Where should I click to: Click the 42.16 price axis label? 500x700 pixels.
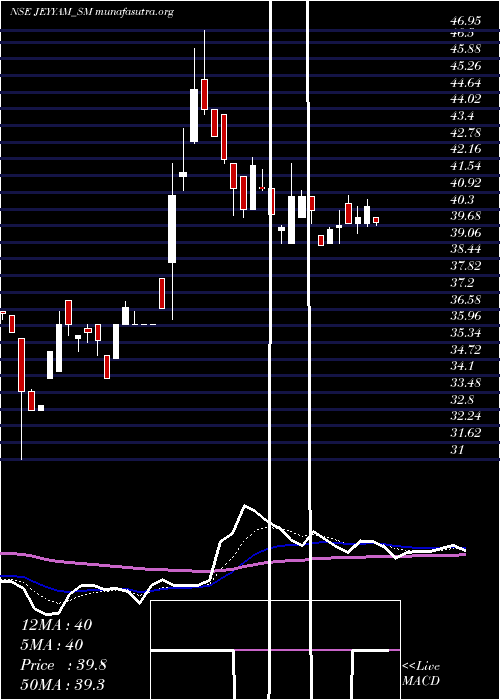click(465, 150)
